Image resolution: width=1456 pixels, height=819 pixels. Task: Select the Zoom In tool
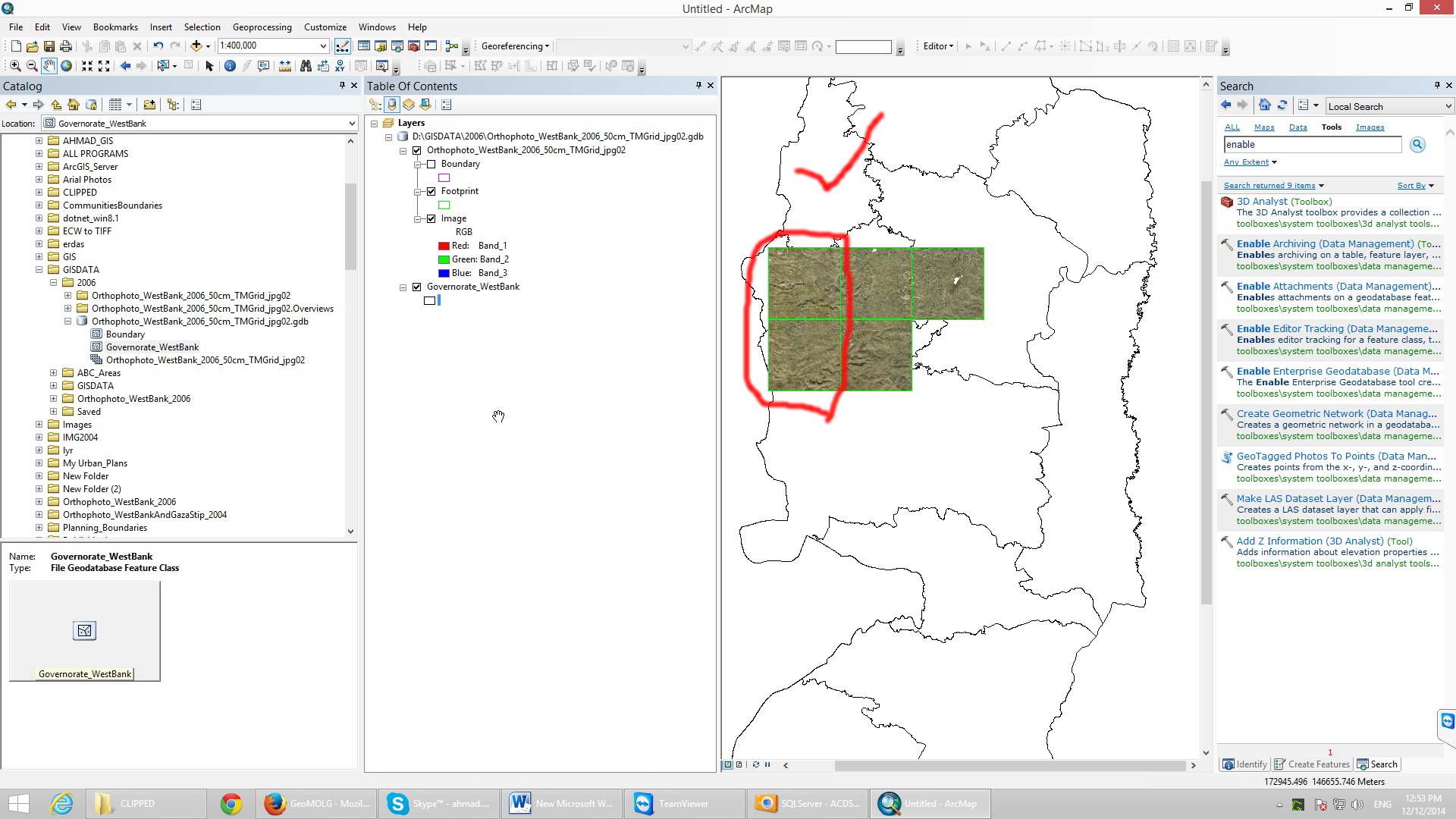click(15, 66)
